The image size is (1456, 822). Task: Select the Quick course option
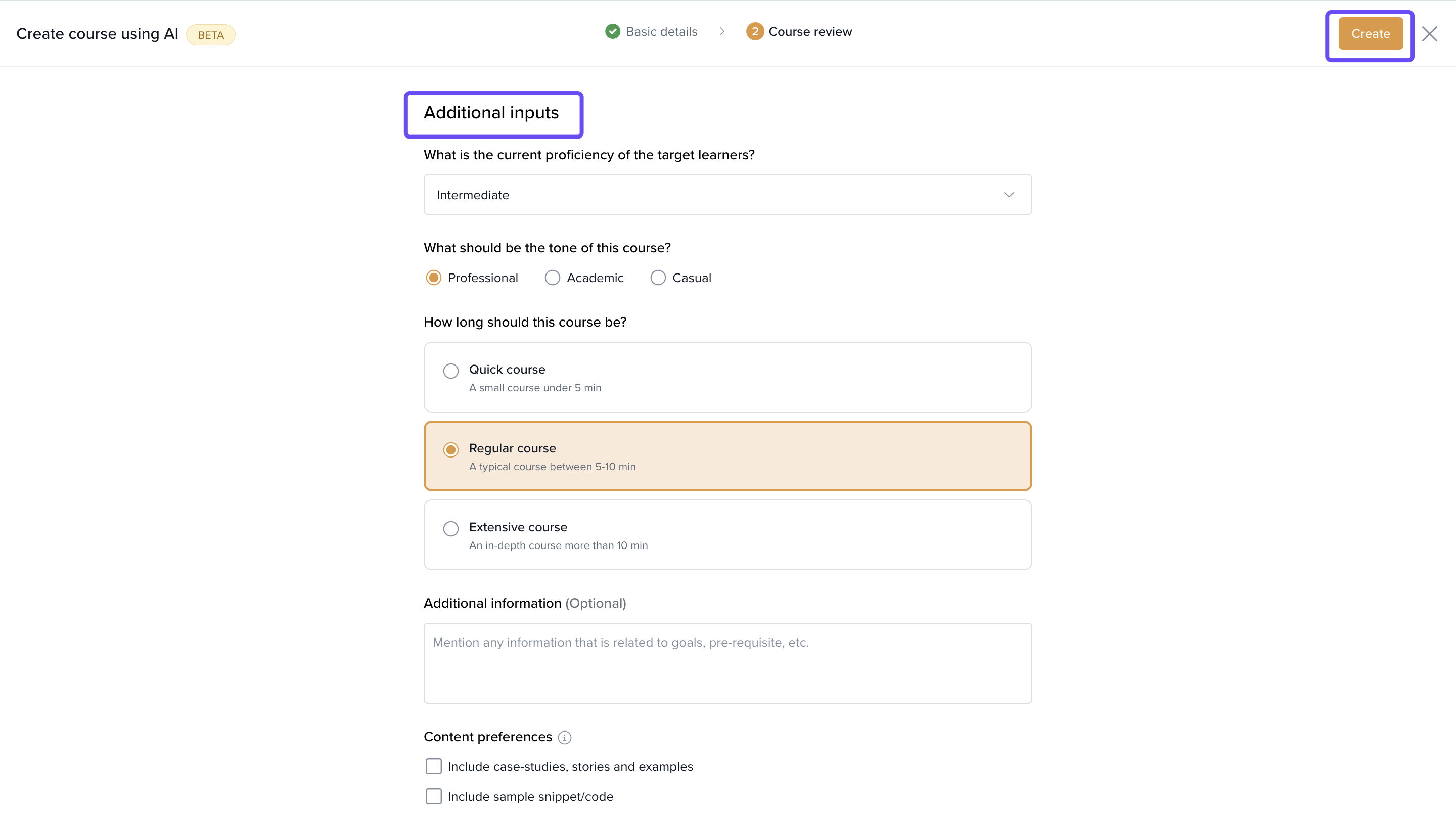coord(450,371)
